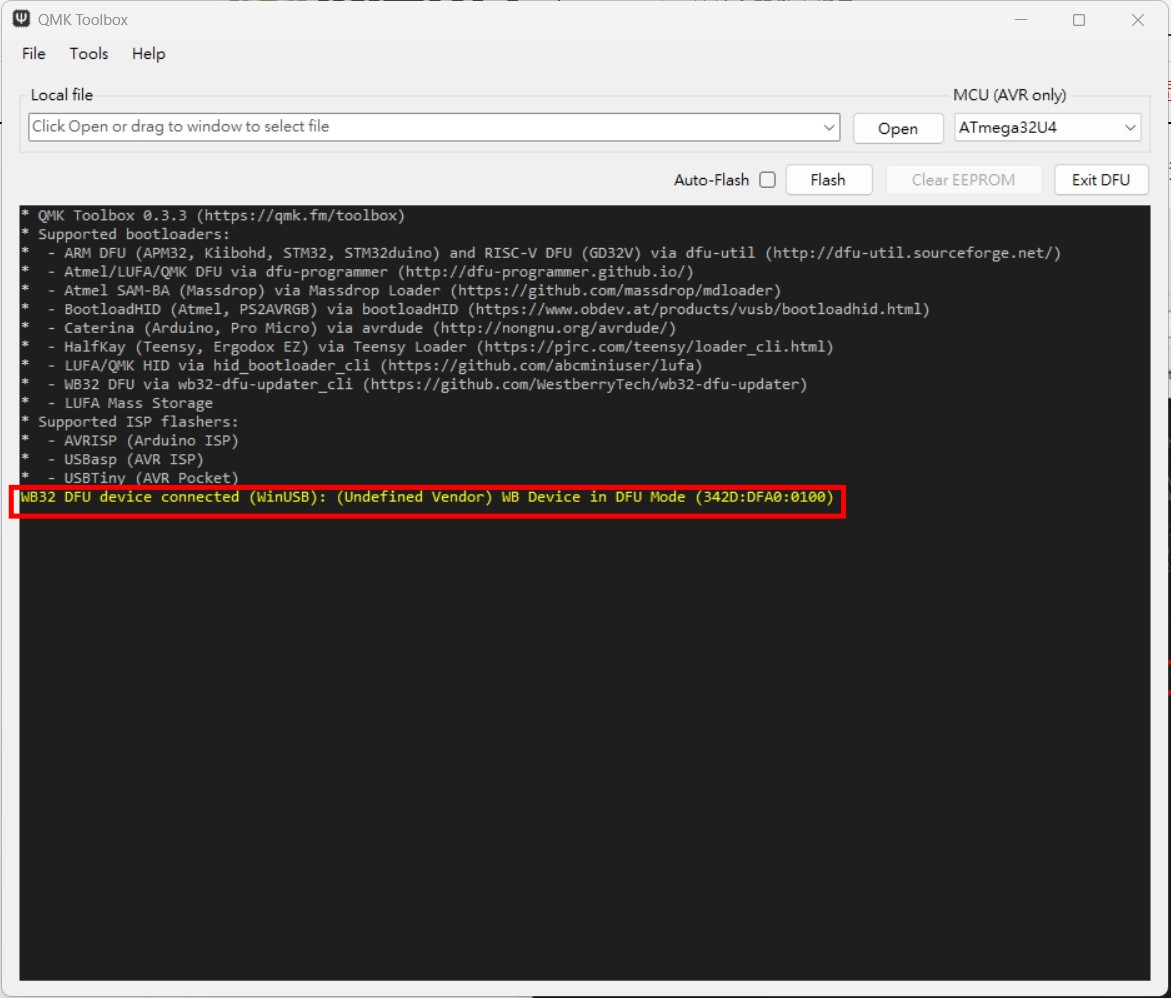
Task: Click the QMK Toolbox app icon
Action: coord(21,19)
